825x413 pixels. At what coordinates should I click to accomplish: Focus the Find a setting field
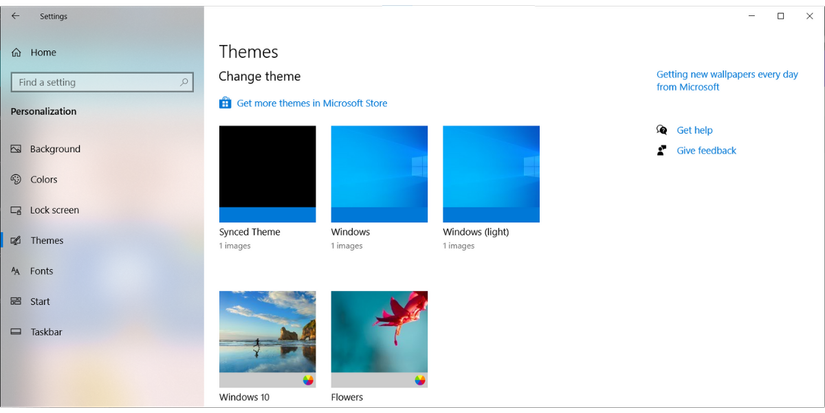[102, 82]
